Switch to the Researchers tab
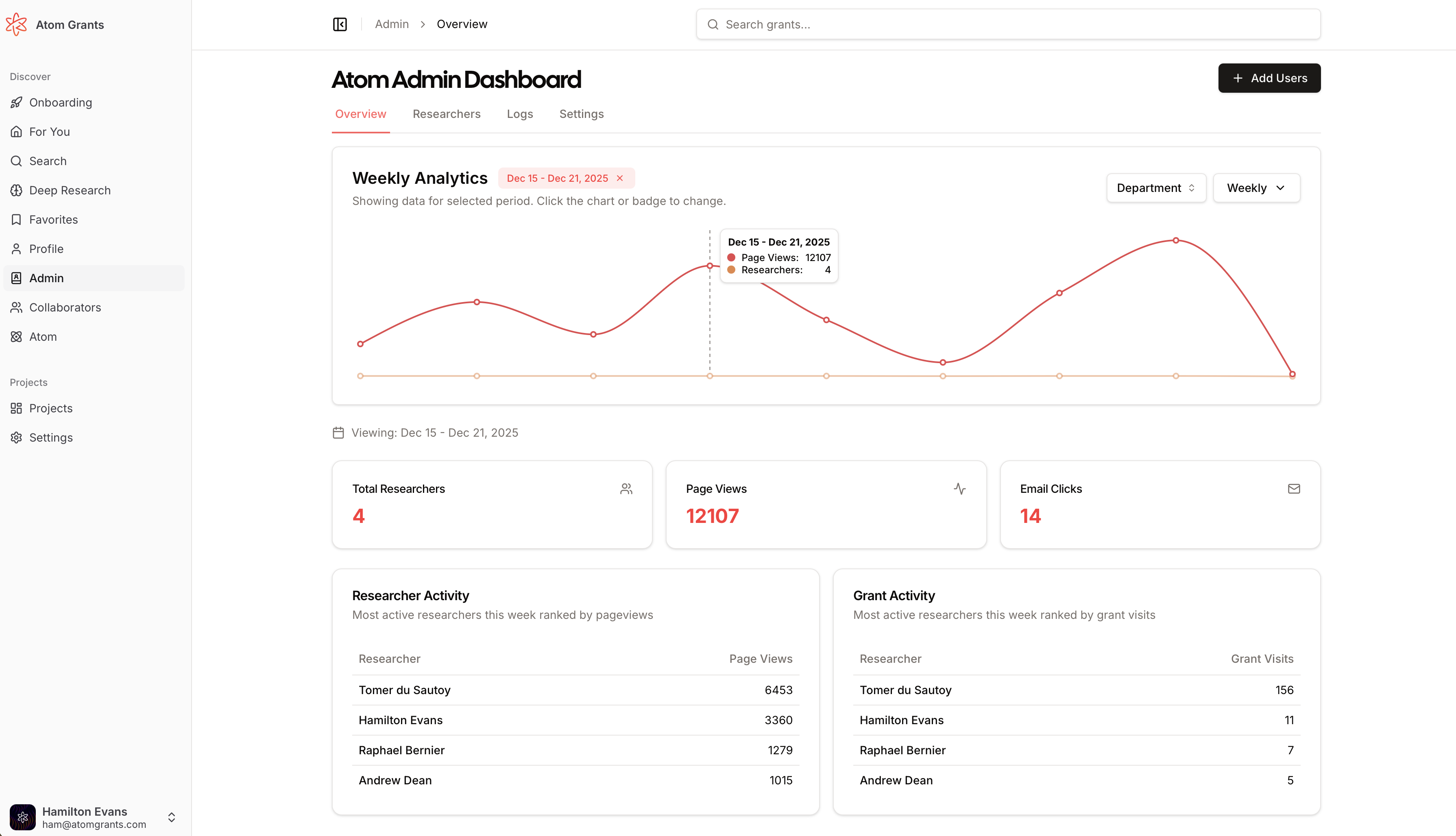Viewport: 1456px width, 836px height. point(446,114)
